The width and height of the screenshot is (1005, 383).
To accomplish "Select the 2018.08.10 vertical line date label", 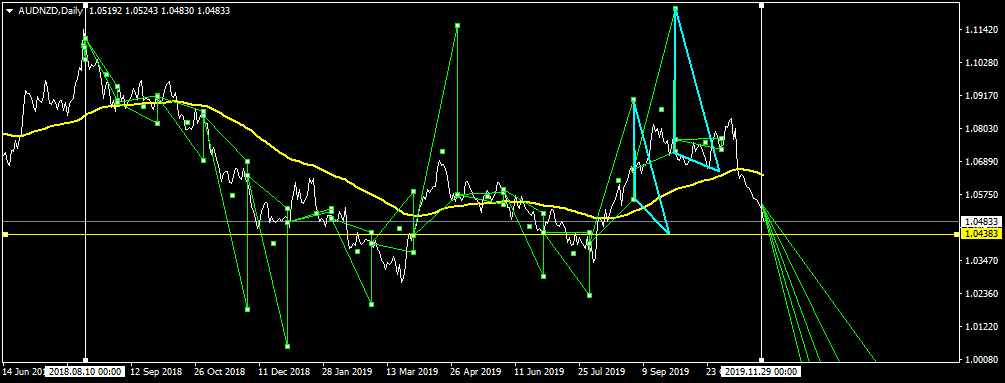I will pyautogui.click(x=85, y=371).
